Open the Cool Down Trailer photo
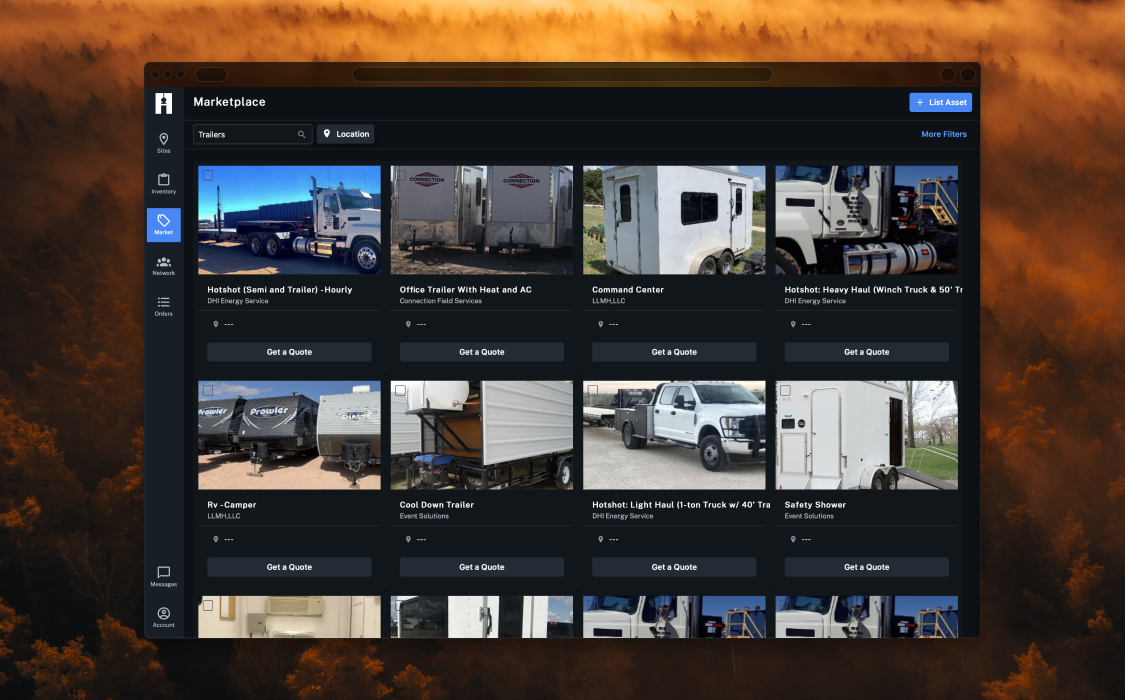The width and height of the screenshot is (1125, 700). 481,435
